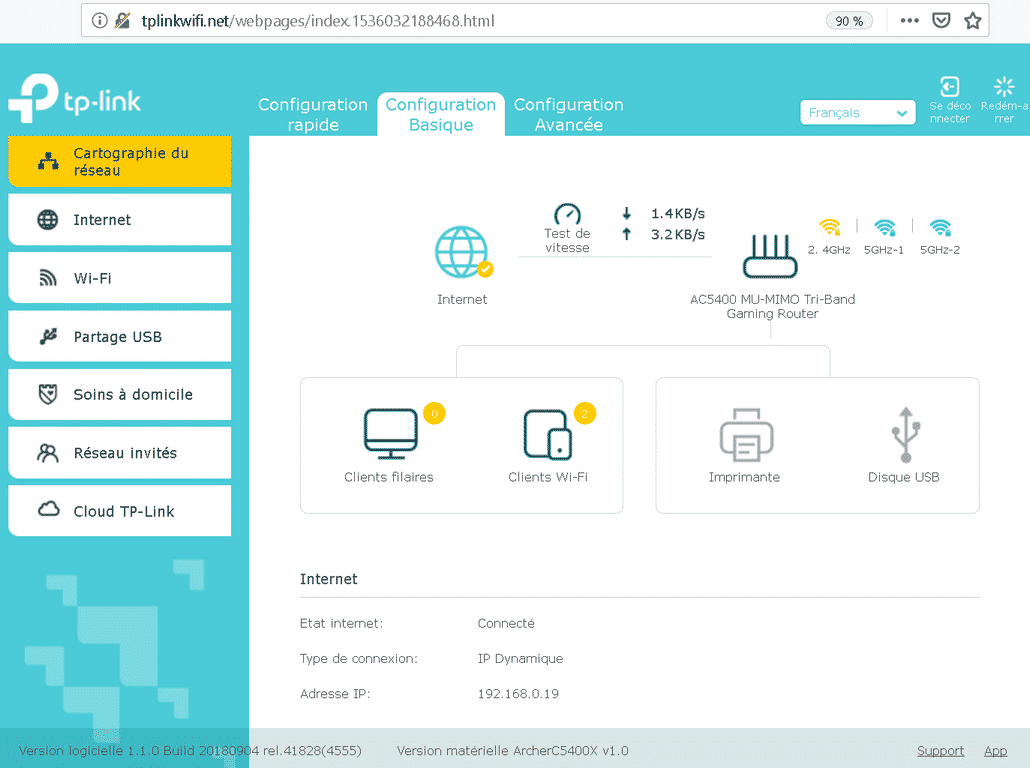Bookmark this page with the star icon
This screenshot has height=768, width=1030.
tap(973, 20)
